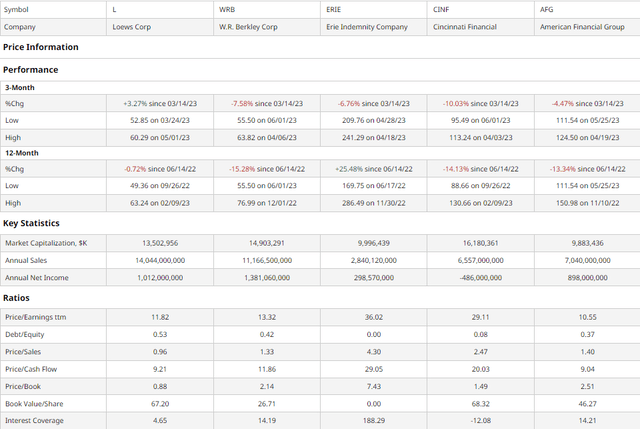Select interest coverage value 188.29

374,420
